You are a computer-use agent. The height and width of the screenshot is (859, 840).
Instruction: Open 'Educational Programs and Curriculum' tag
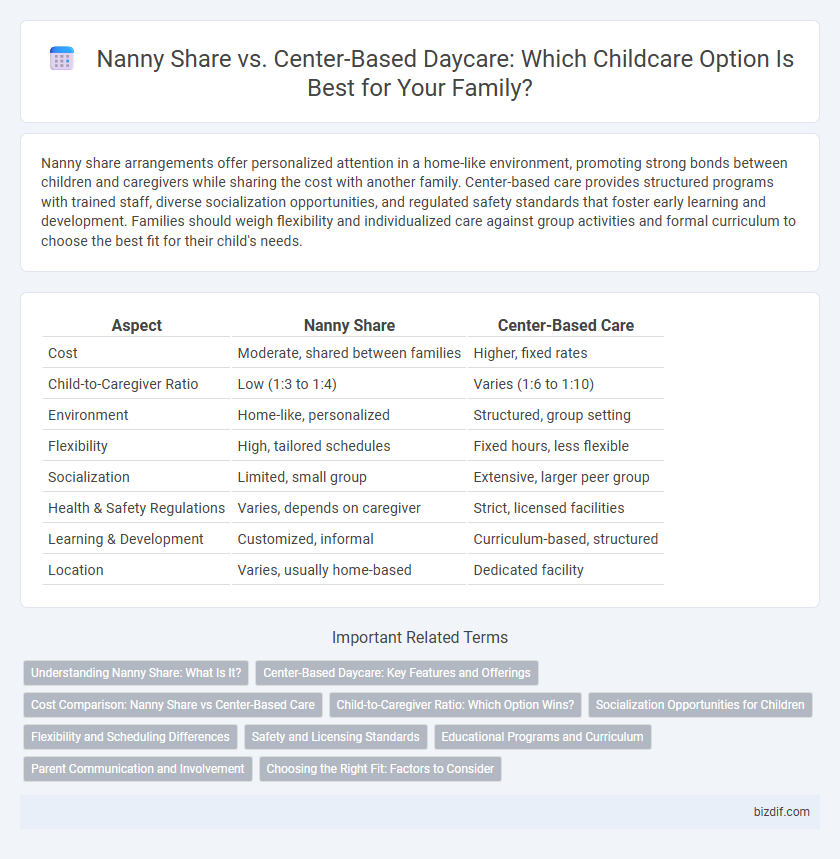[x=542, y=737]
